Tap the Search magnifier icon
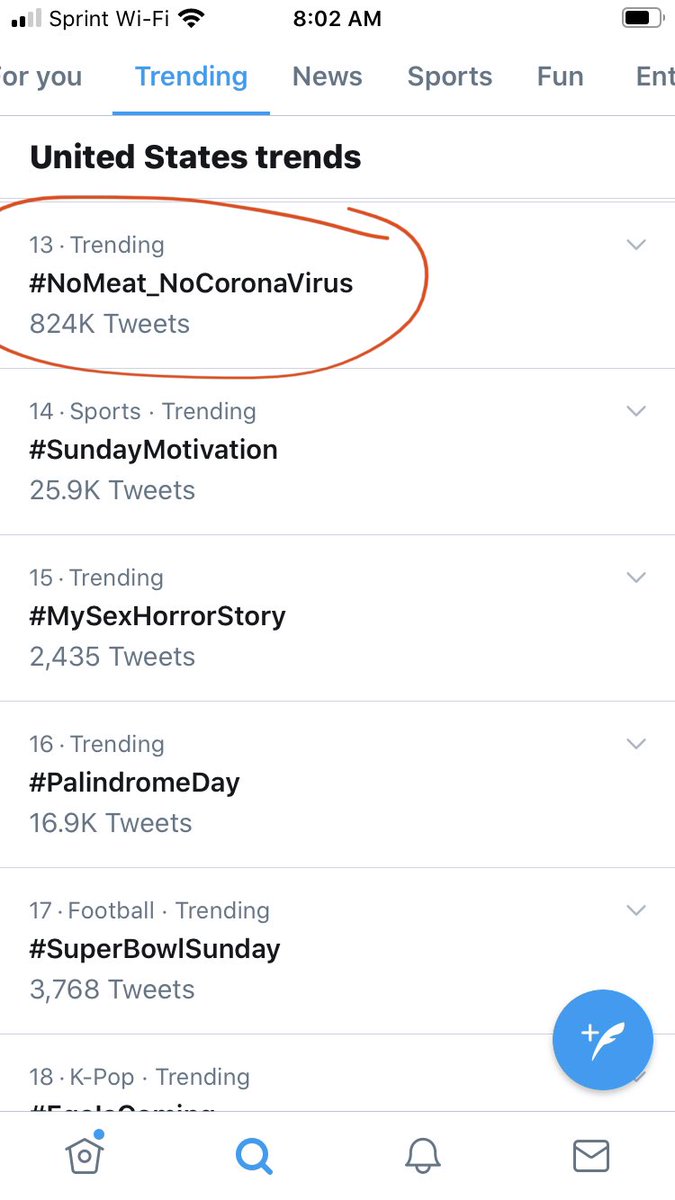The height and width of the screenshot is (1200, 675). click(253, 1156)
